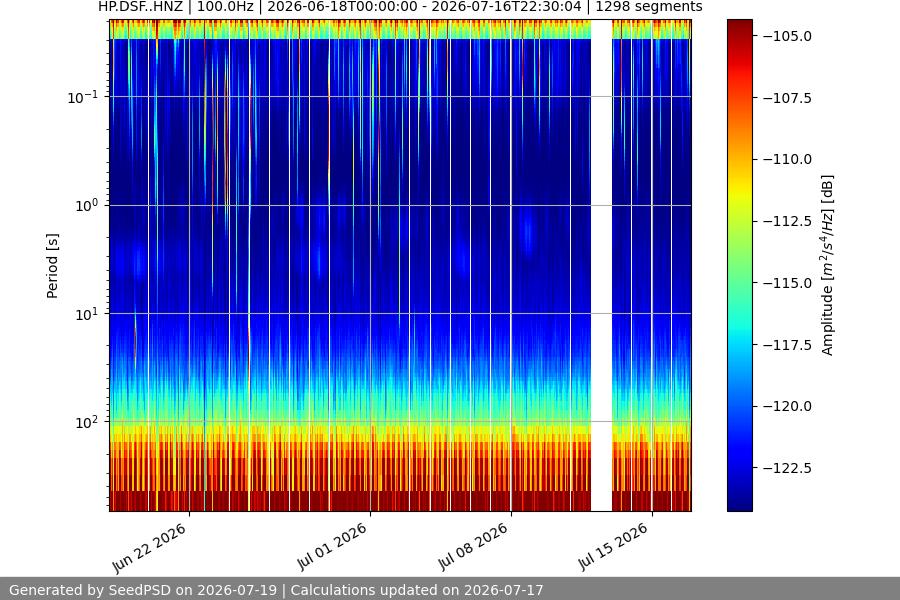Click the −120.0 colorbar tick label
The width and height of the screenshot is (900, 600).
click(x=788, y=407)
